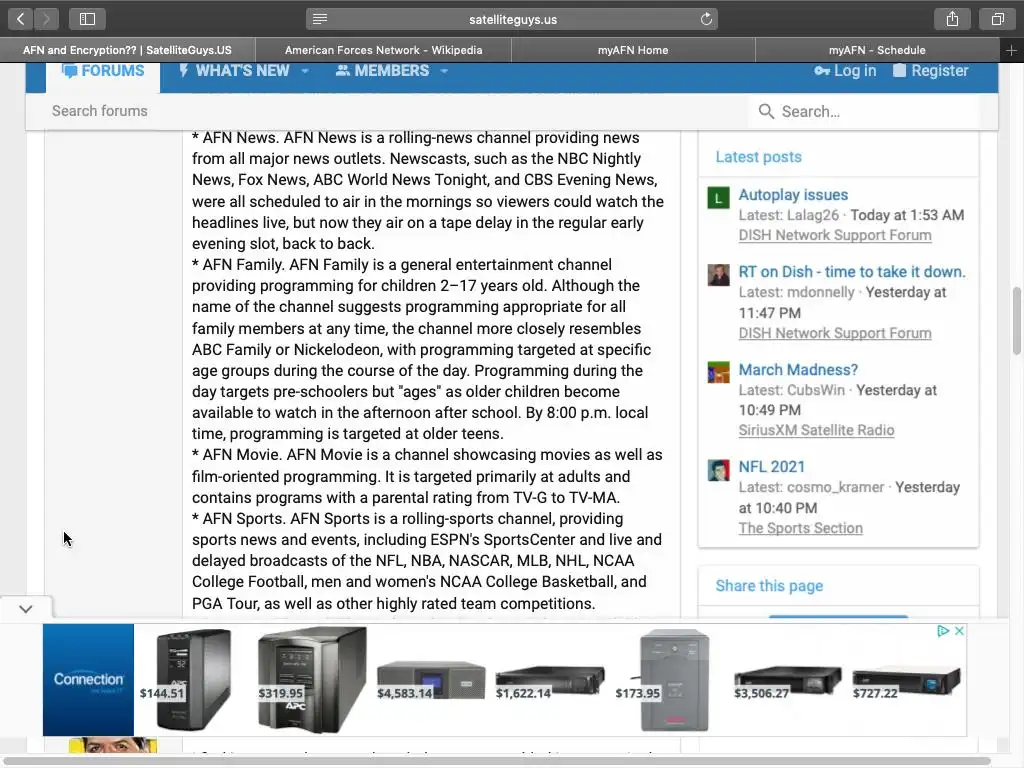The width and height of the screenshot is (1024, 768).
Task: Expand Members dropdown arrow
Action: point(444,71)
